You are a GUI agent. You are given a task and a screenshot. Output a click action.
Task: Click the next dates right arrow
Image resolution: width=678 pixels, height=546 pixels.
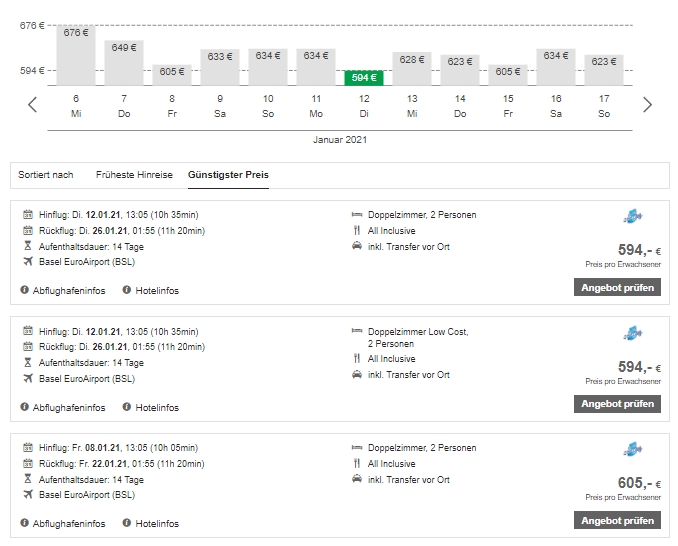pos(647,105)
